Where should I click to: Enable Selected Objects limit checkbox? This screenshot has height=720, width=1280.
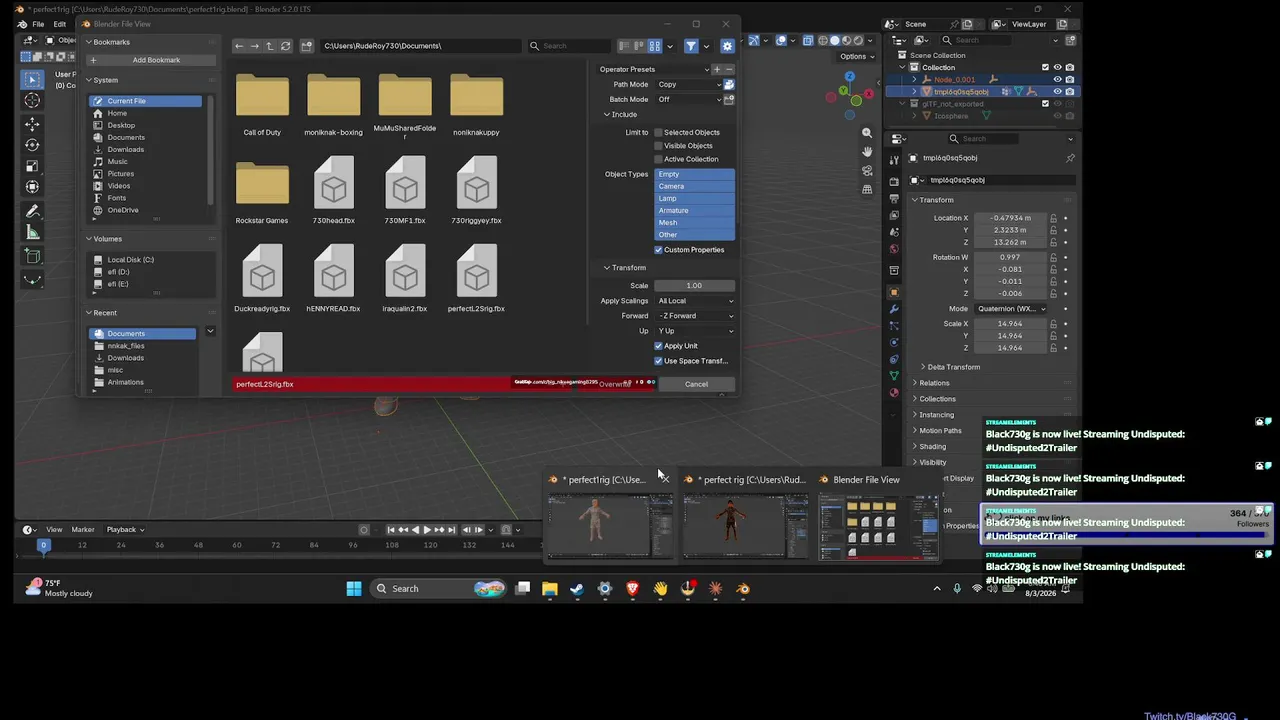point(658,132)
